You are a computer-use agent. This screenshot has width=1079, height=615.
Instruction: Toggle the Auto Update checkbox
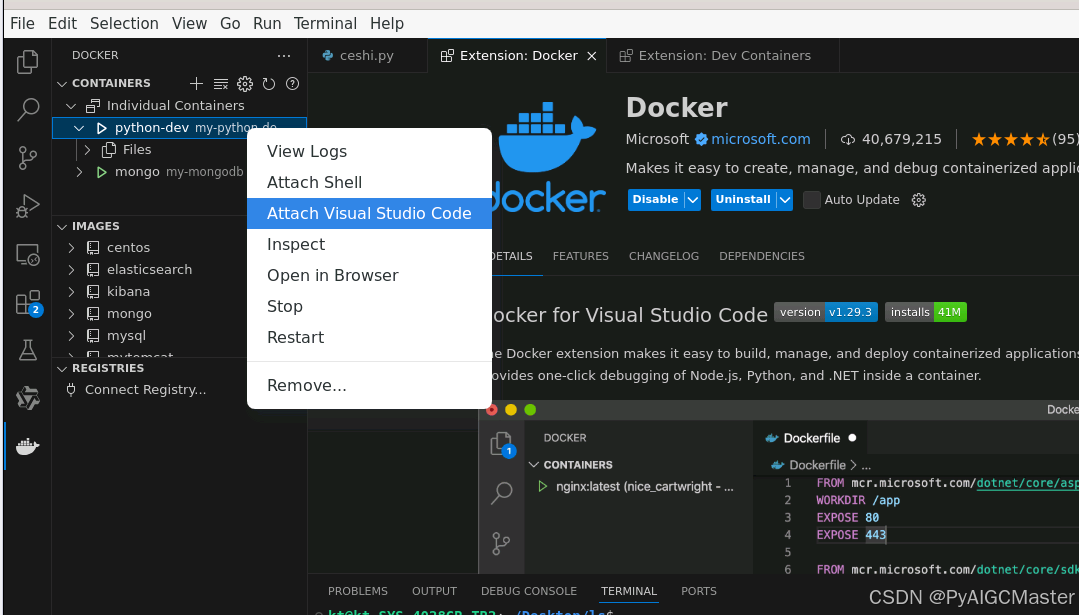point(812,200)
